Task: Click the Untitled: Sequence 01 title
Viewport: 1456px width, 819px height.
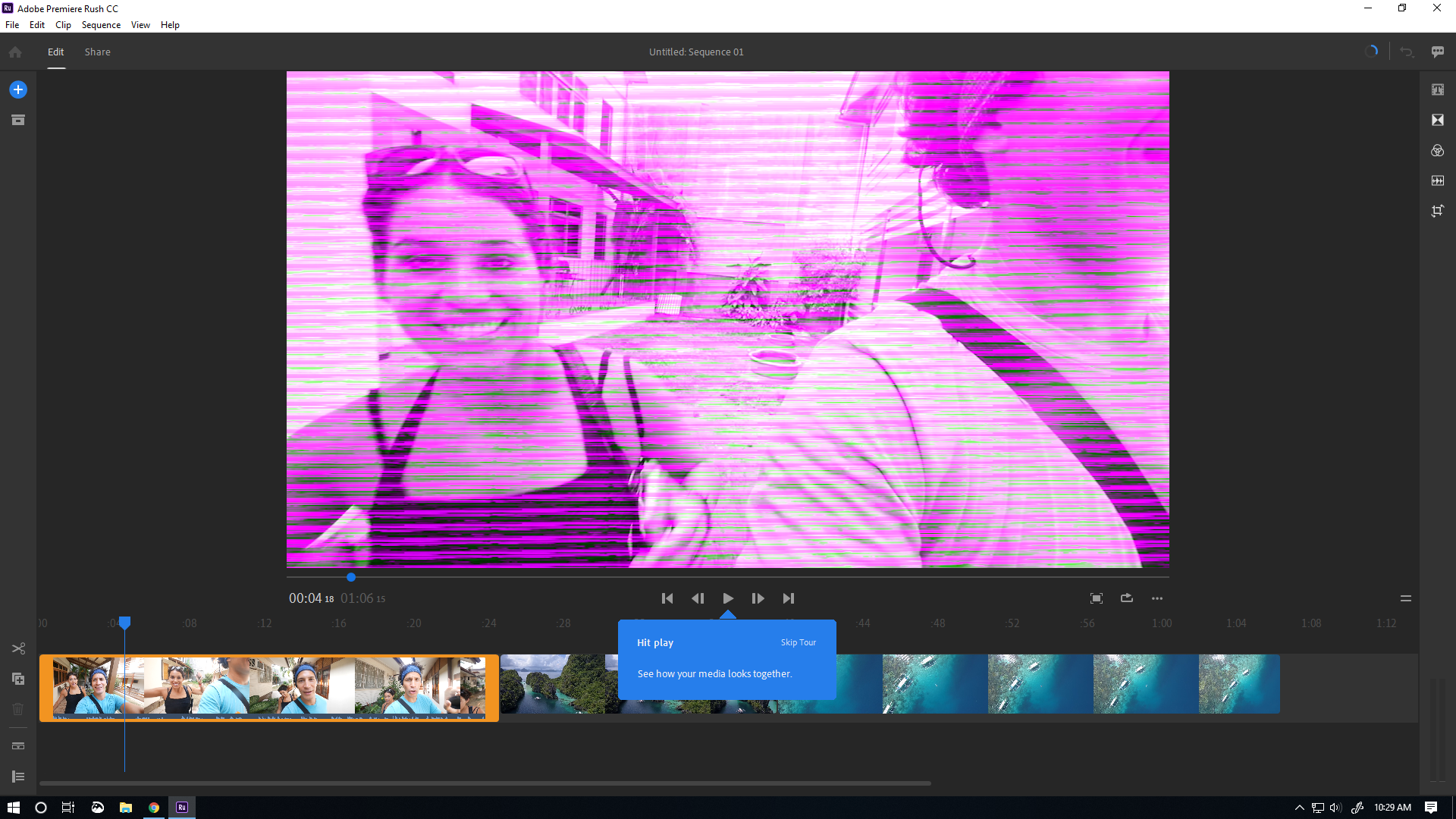Action: (696, 52)
